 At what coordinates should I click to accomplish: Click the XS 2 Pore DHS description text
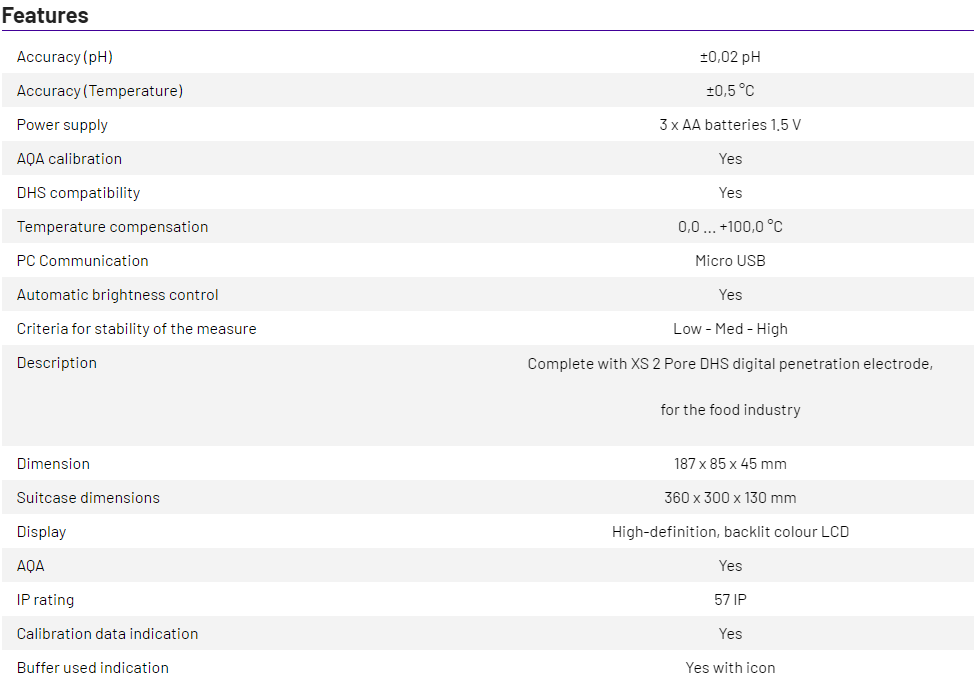coord(730,364)
